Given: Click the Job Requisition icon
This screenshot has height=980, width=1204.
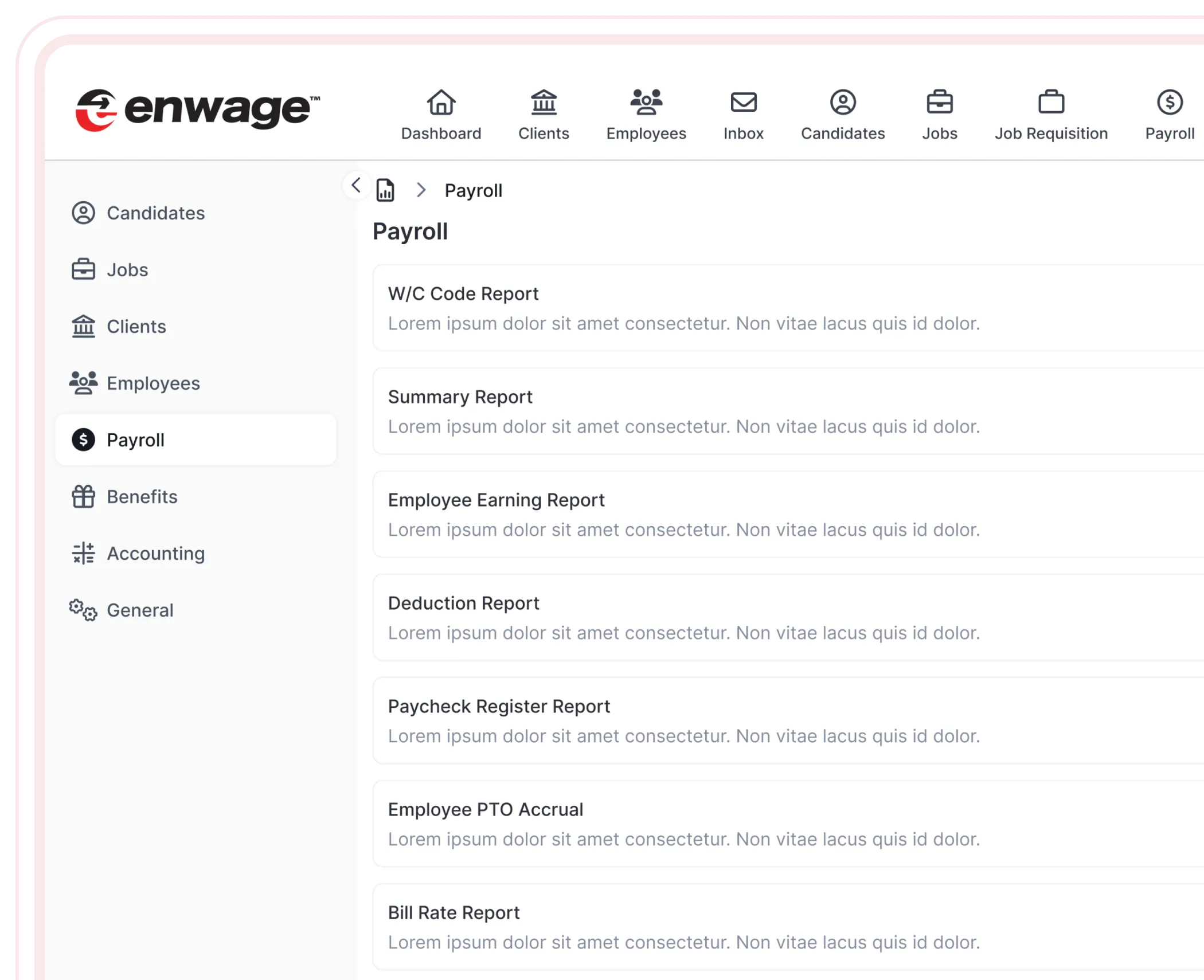Looking at the screenshot, I should click(x=1051, y=103).
